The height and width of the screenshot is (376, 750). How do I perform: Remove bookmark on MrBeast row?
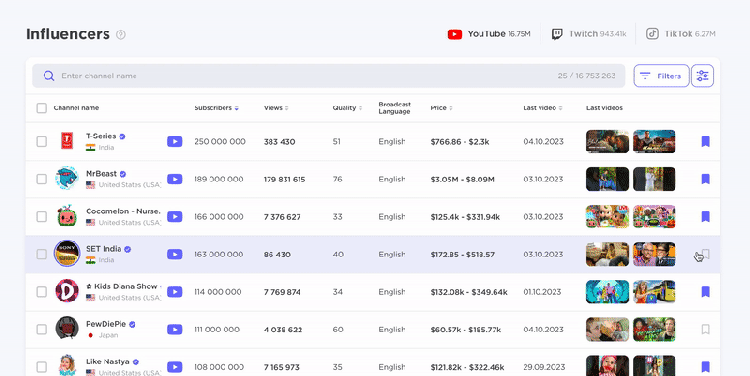click(x=706, y=179)
